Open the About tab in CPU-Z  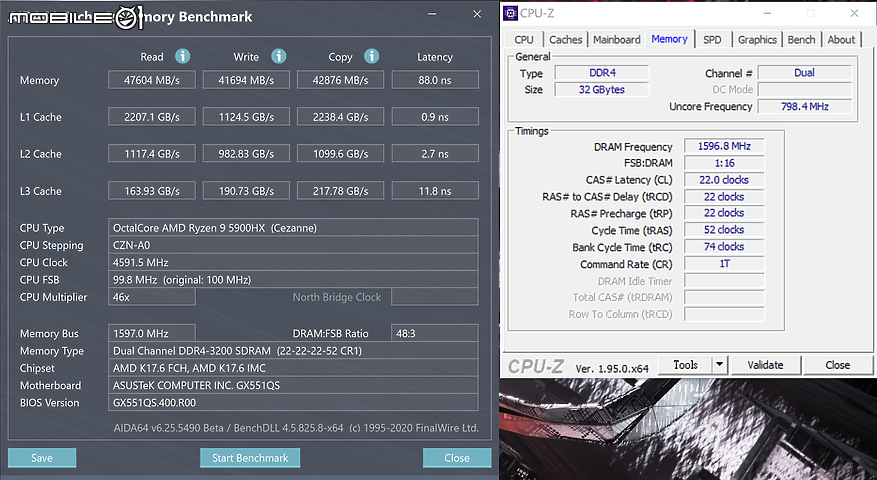(x=841, y=40)
